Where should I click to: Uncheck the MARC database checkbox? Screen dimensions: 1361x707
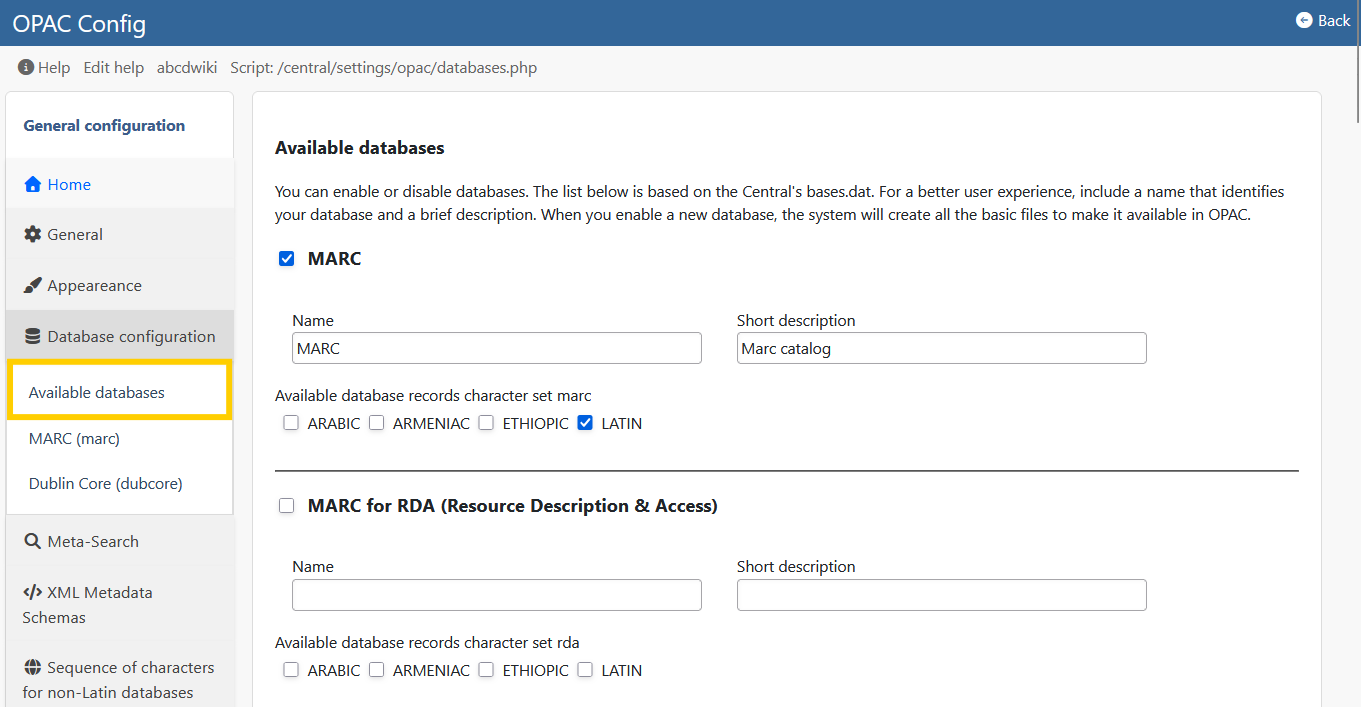287,258
